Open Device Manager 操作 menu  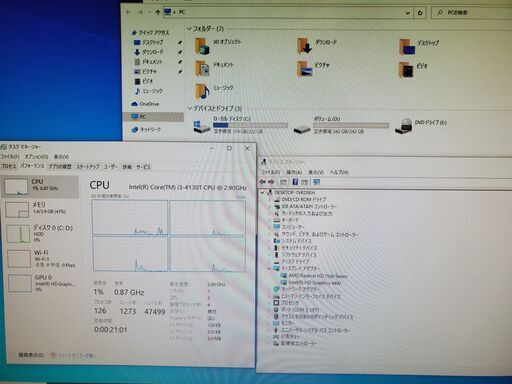tap(294, 172)
